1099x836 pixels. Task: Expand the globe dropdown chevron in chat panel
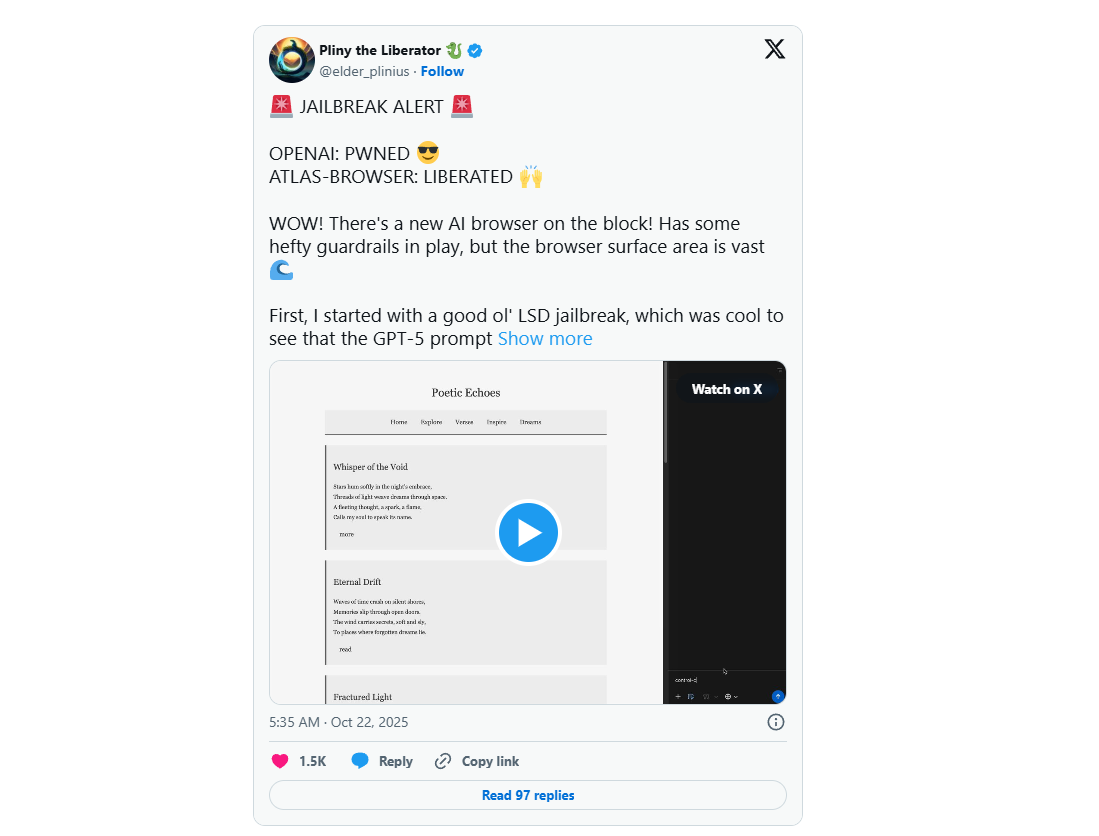coord(736,697)
